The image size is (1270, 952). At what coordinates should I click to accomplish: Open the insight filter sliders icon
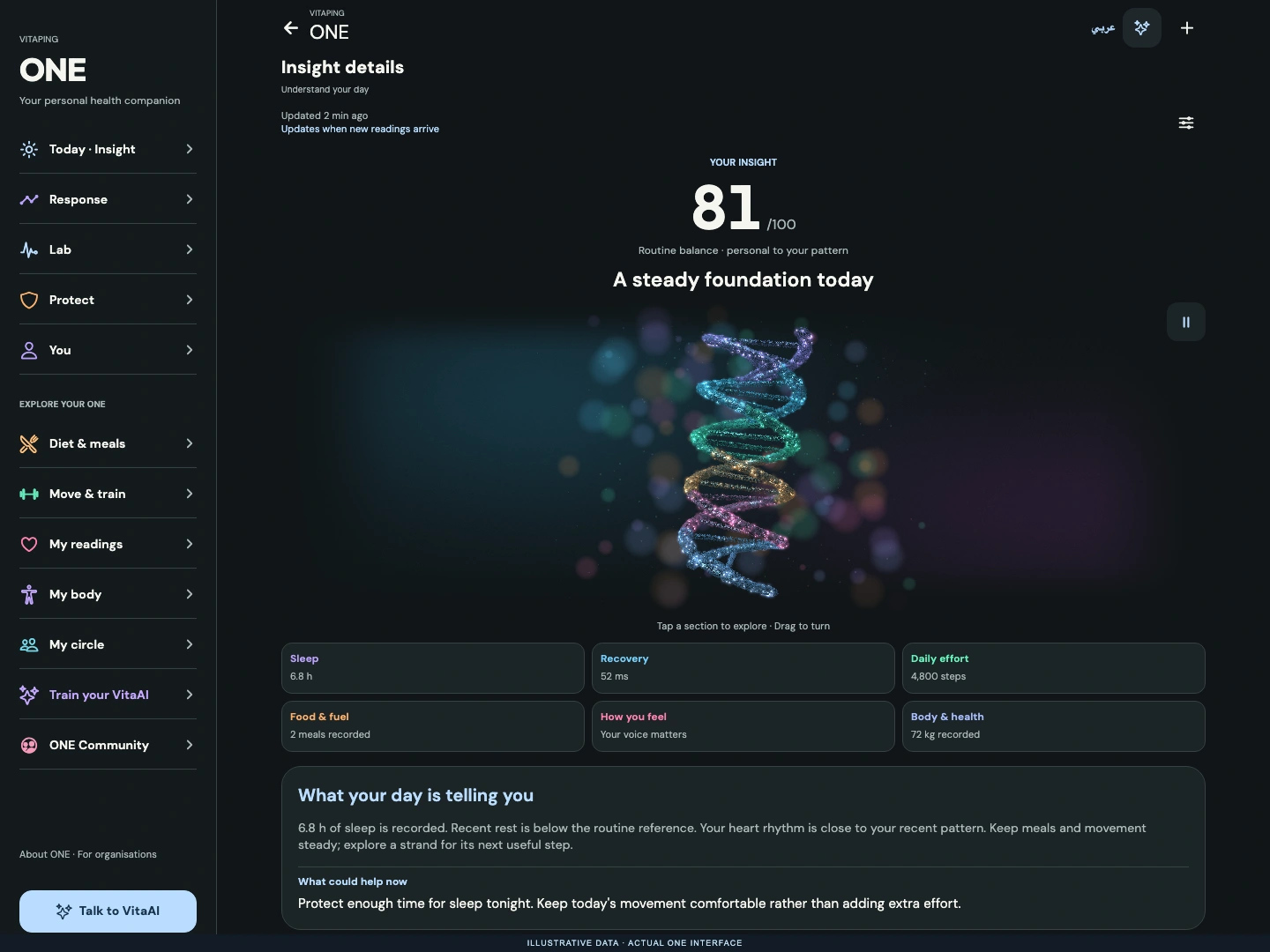1186,123
